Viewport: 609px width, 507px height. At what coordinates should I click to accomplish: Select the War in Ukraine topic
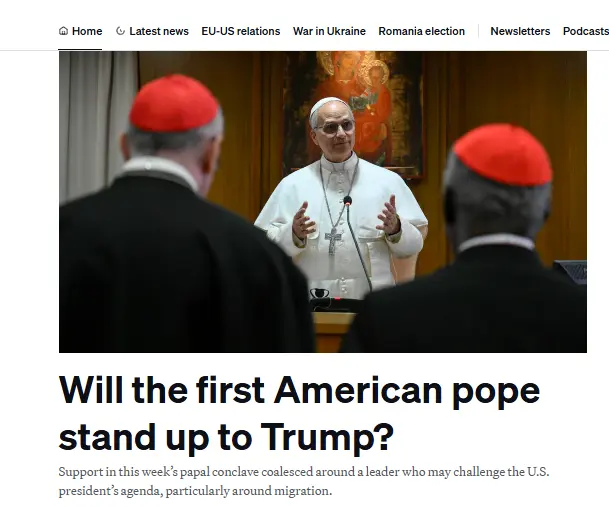(329, 31)
